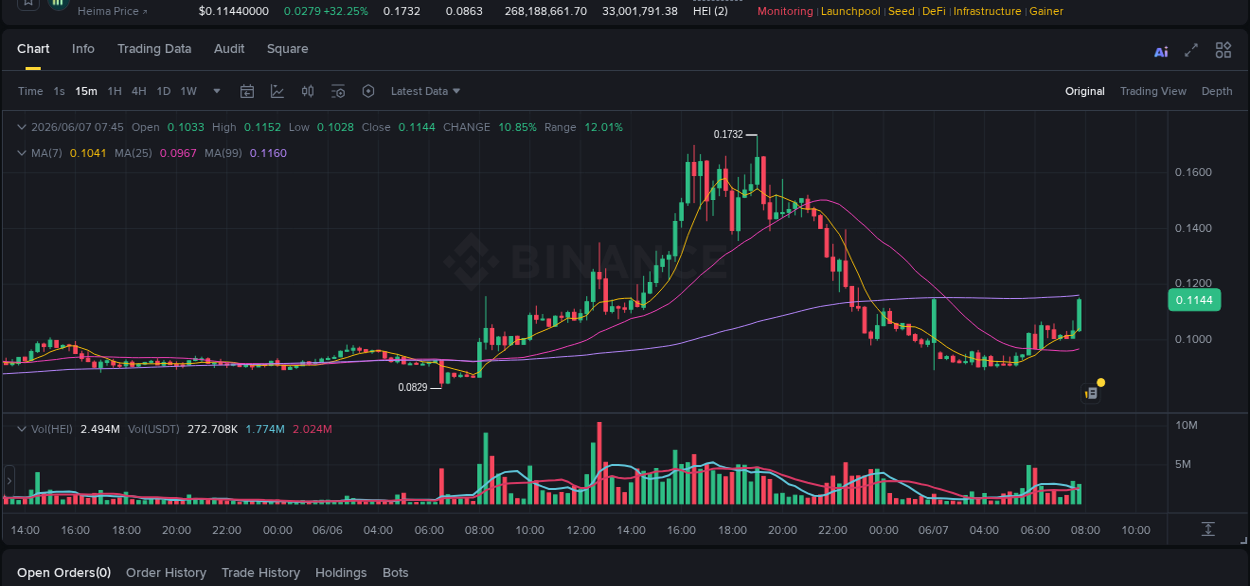Select the 1s interval

59,91
